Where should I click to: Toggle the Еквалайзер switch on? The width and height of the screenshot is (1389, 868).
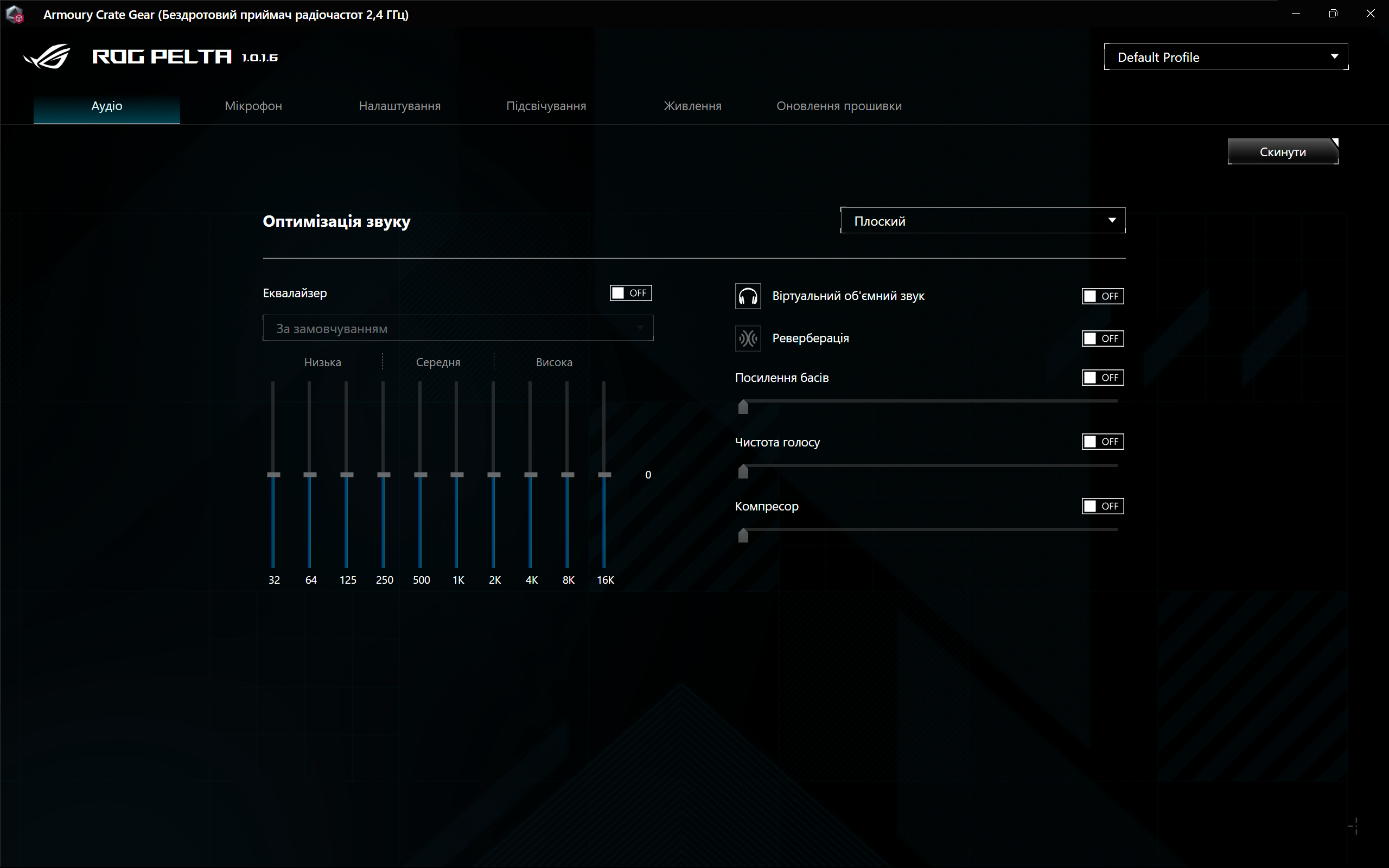pos(630,293)
